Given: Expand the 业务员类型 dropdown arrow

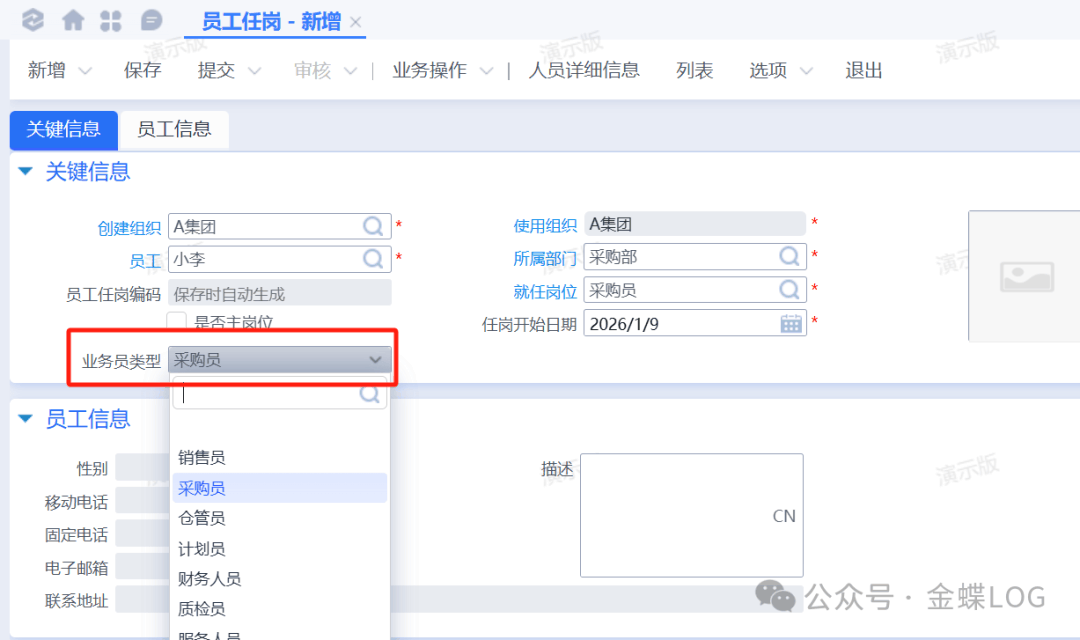Looking at the screenshot, I should pyautogui.click(x=376, y=360).
